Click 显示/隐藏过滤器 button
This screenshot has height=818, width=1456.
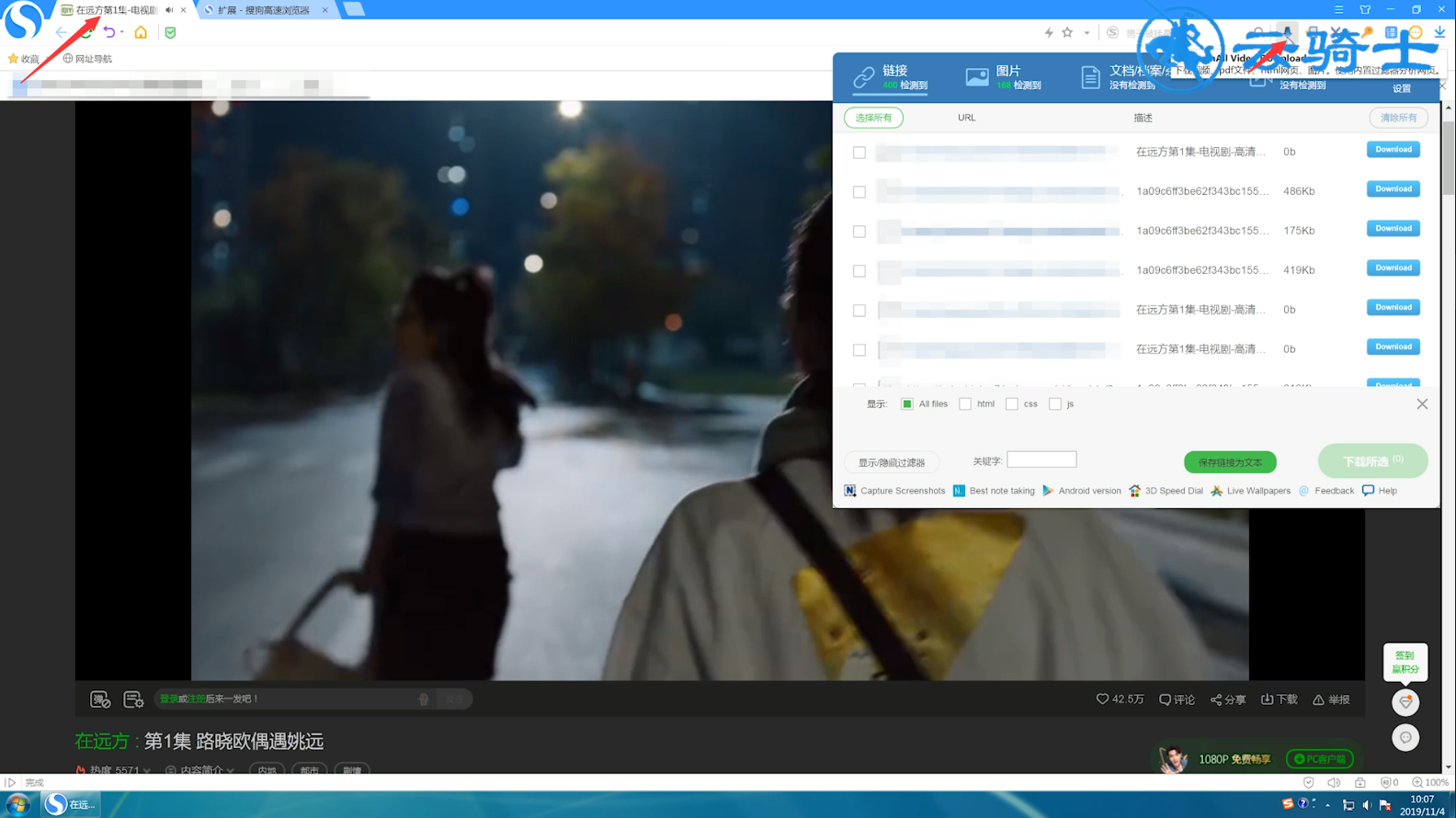tap(892, 462)
